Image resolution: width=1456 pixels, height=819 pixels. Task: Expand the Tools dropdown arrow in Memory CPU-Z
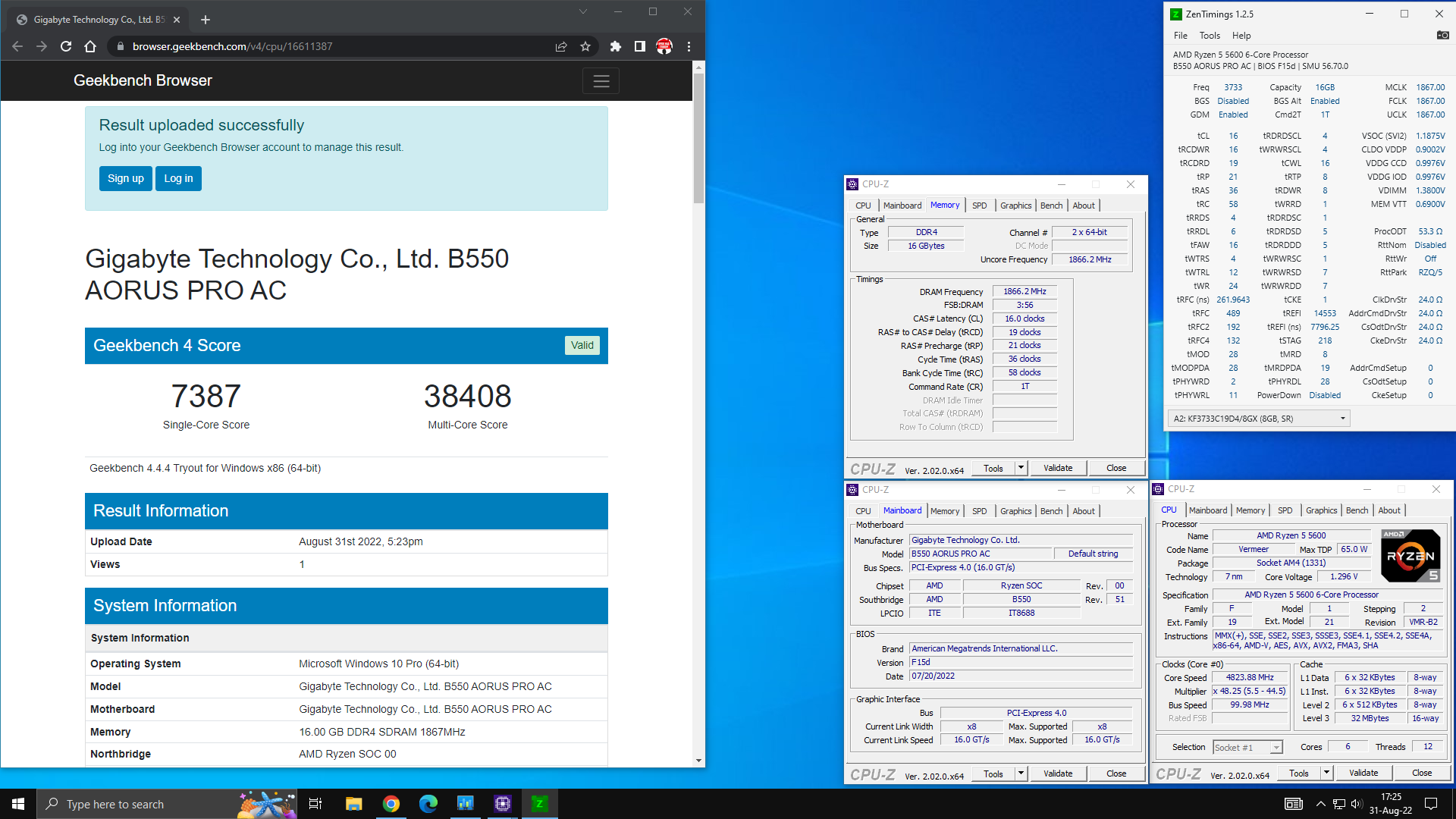pyautogui.click(x=1021, y=468)
